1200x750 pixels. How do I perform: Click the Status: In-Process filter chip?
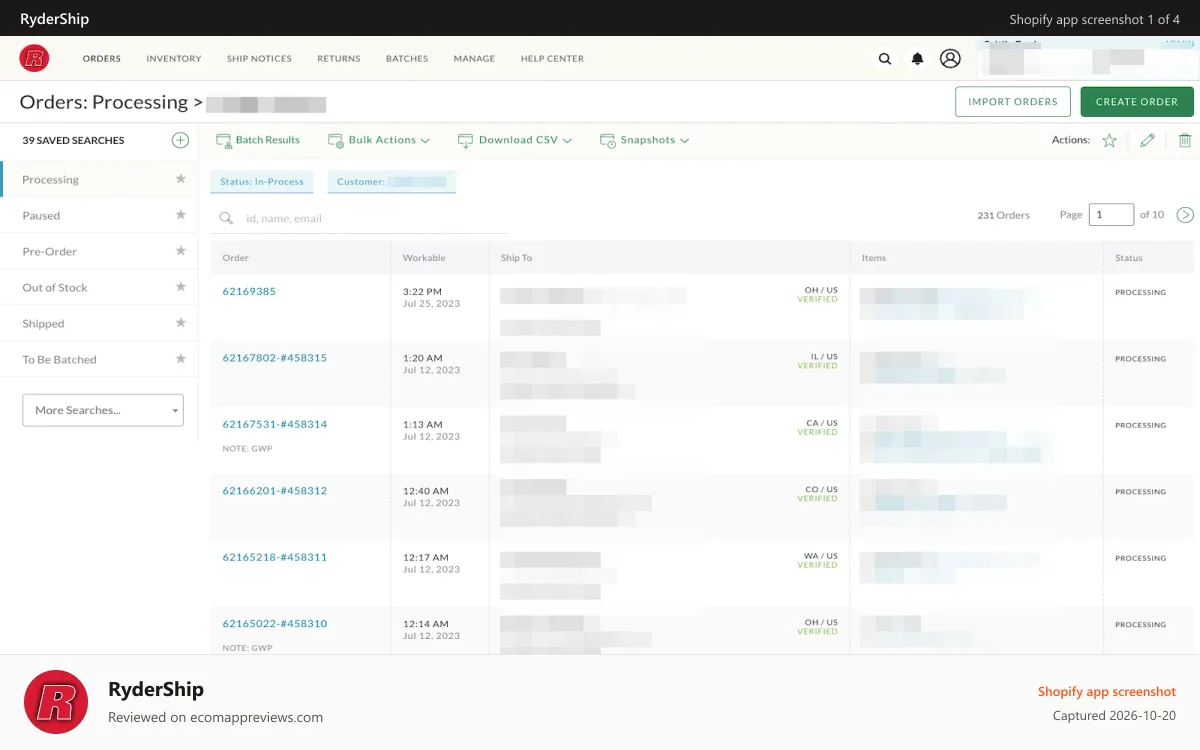(262, 182)
